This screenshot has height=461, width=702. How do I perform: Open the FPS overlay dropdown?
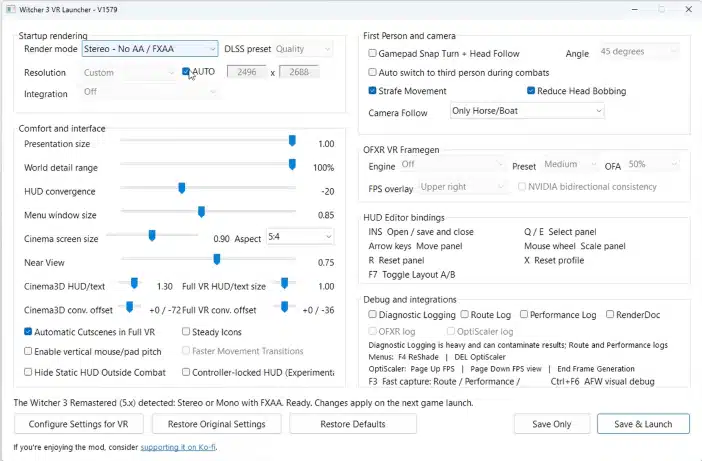pyautogui.click(x=461, y=187)
